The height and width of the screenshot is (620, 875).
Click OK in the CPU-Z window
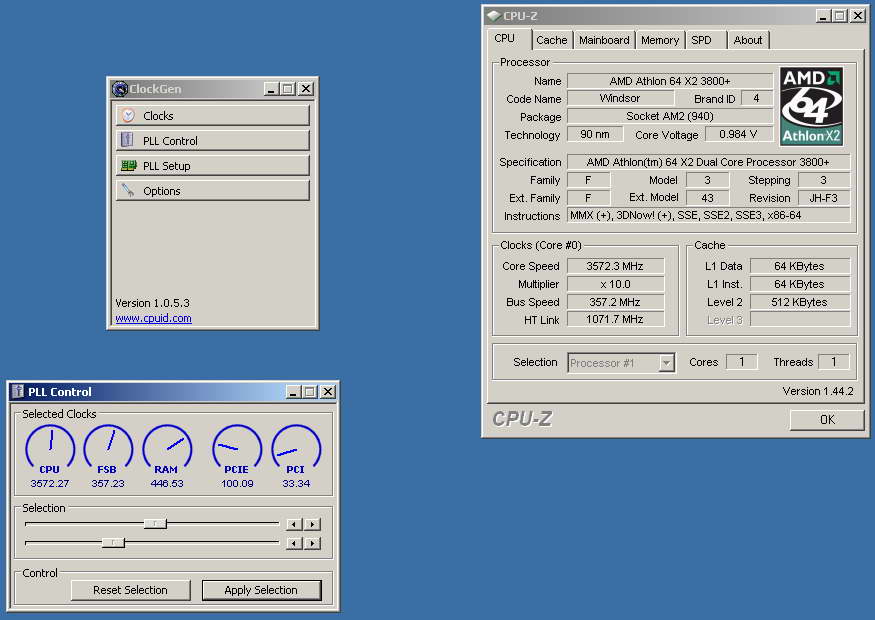tap(827, 420)
